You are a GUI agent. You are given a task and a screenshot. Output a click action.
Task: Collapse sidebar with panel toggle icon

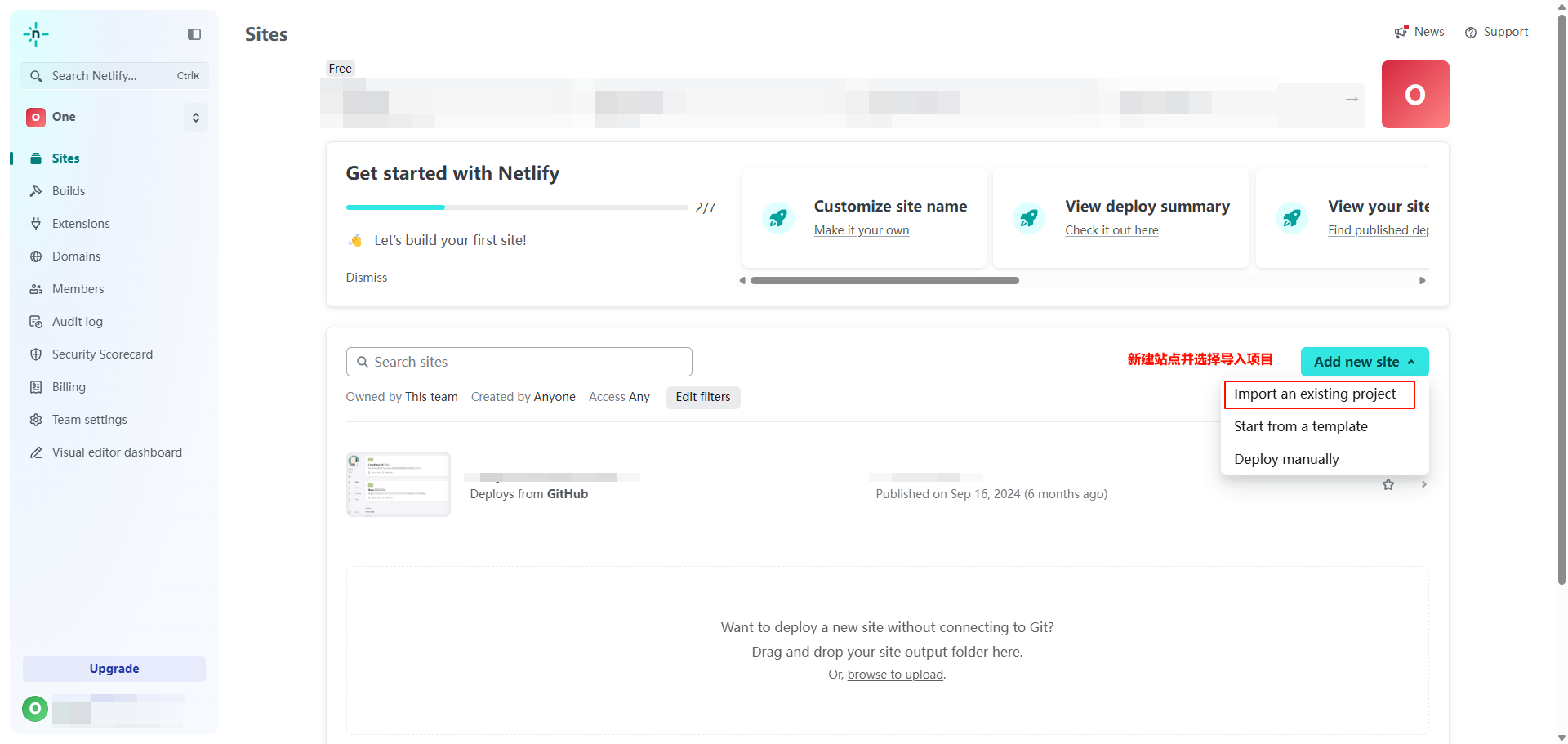[194, 34]
